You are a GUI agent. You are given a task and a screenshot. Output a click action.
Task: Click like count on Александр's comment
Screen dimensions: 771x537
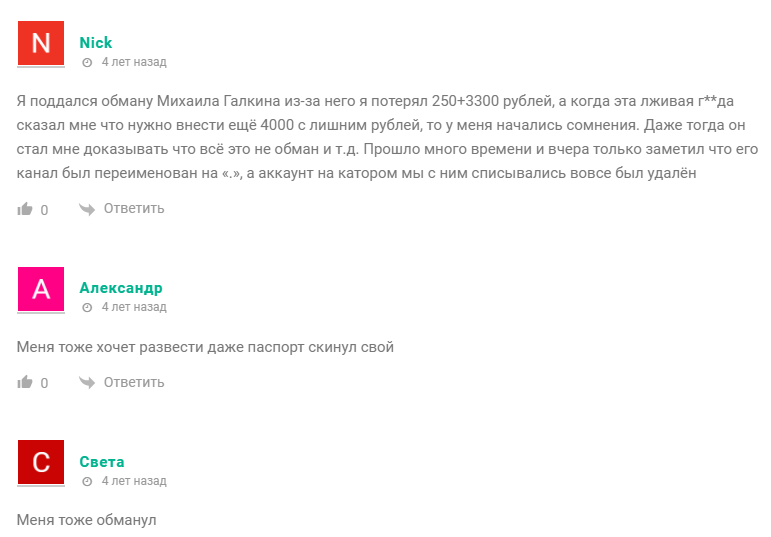pyautogui.click(x=44, y=383)
